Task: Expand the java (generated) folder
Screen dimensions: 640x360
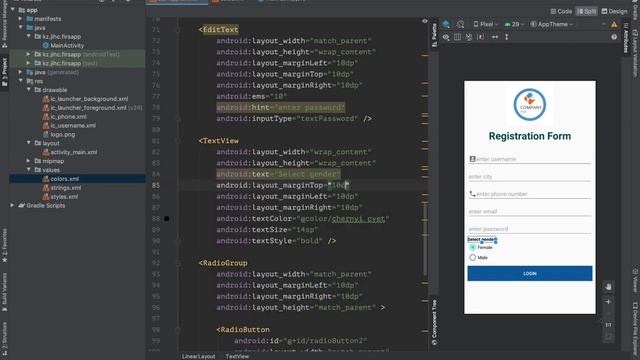Action: (x=20, y=72)
